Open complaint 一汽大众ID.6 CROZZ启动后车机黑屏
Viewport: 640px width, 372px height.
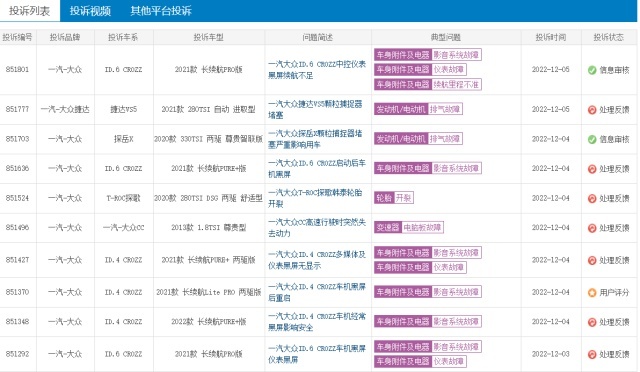tap(317, 168)
